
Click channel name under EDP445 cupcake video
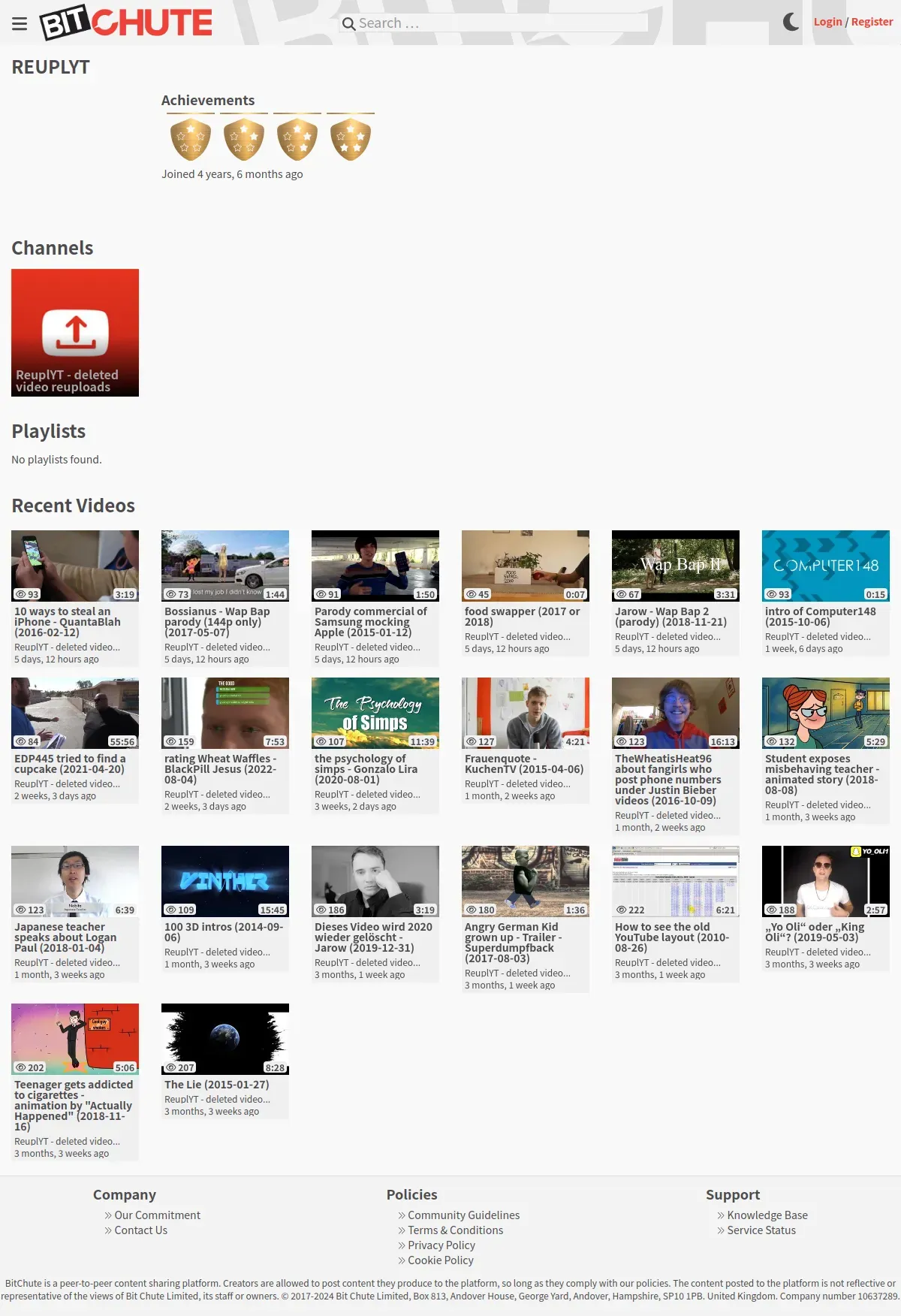point(67,783)
